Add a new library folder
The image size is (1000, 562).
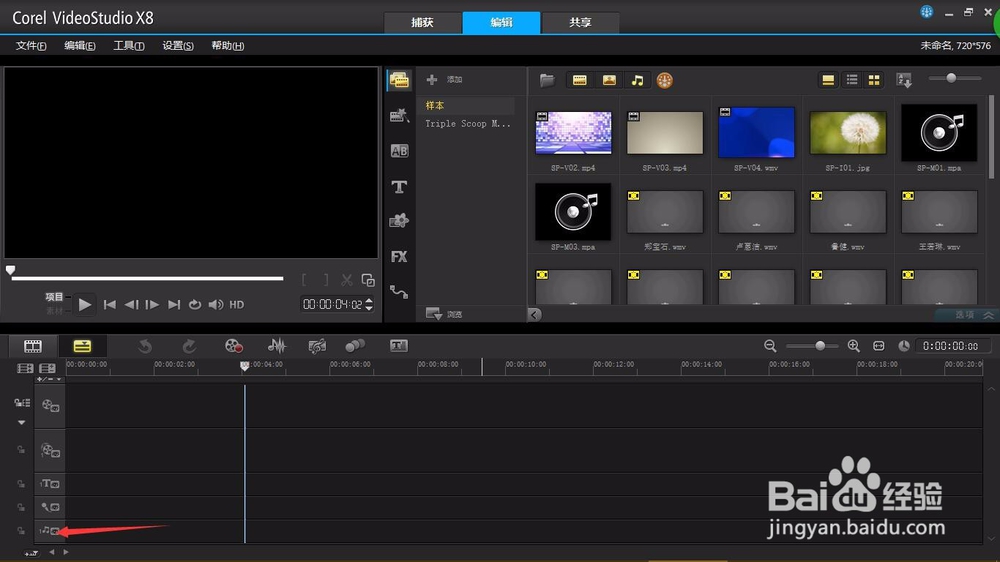(x=445, y=80)
